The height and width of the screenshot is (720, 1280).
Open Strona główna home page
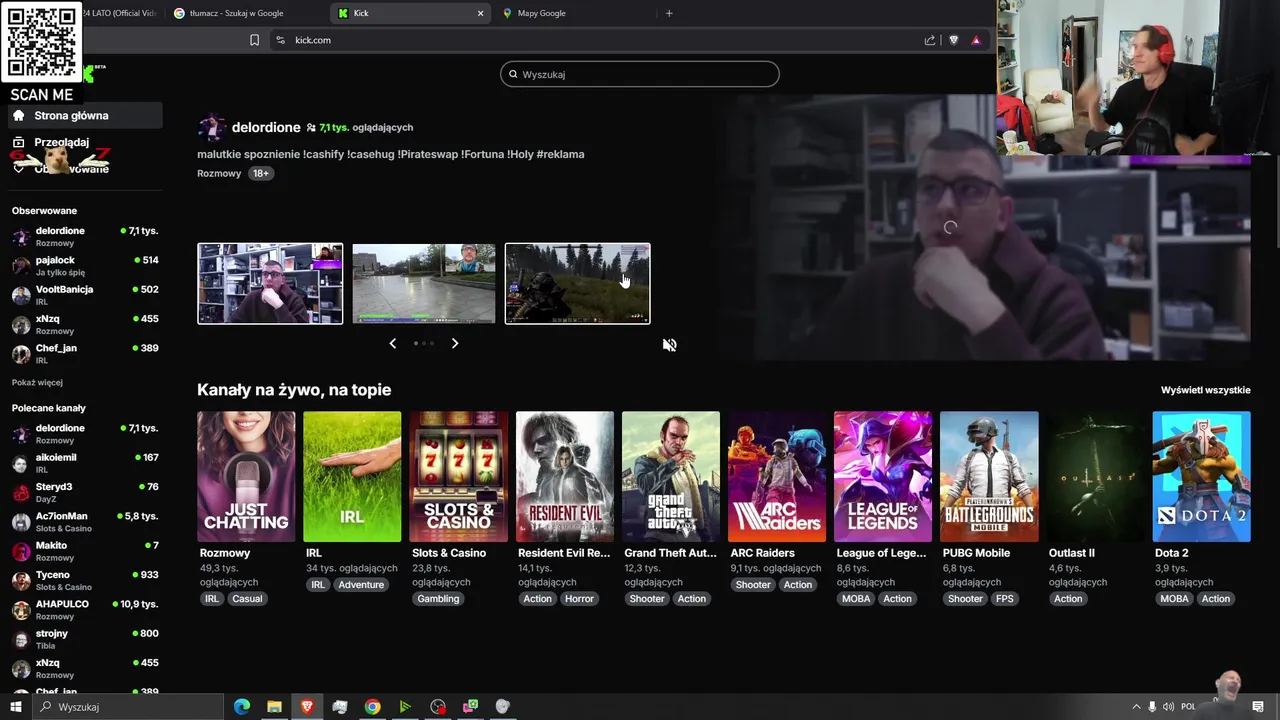click(x=85, y=115)
